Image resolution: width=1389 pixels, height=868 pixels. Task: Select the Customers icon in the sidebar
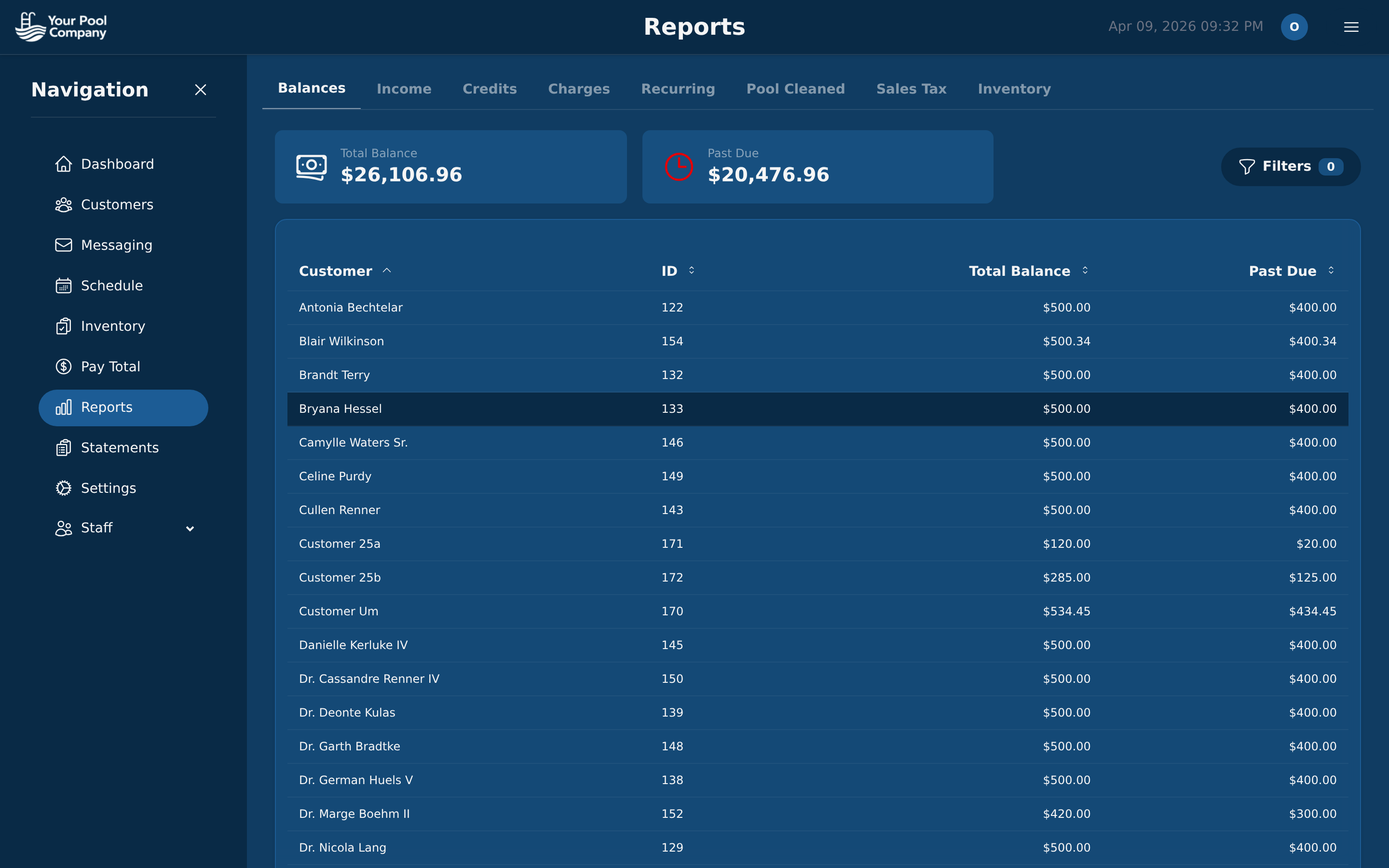(64, 204)
